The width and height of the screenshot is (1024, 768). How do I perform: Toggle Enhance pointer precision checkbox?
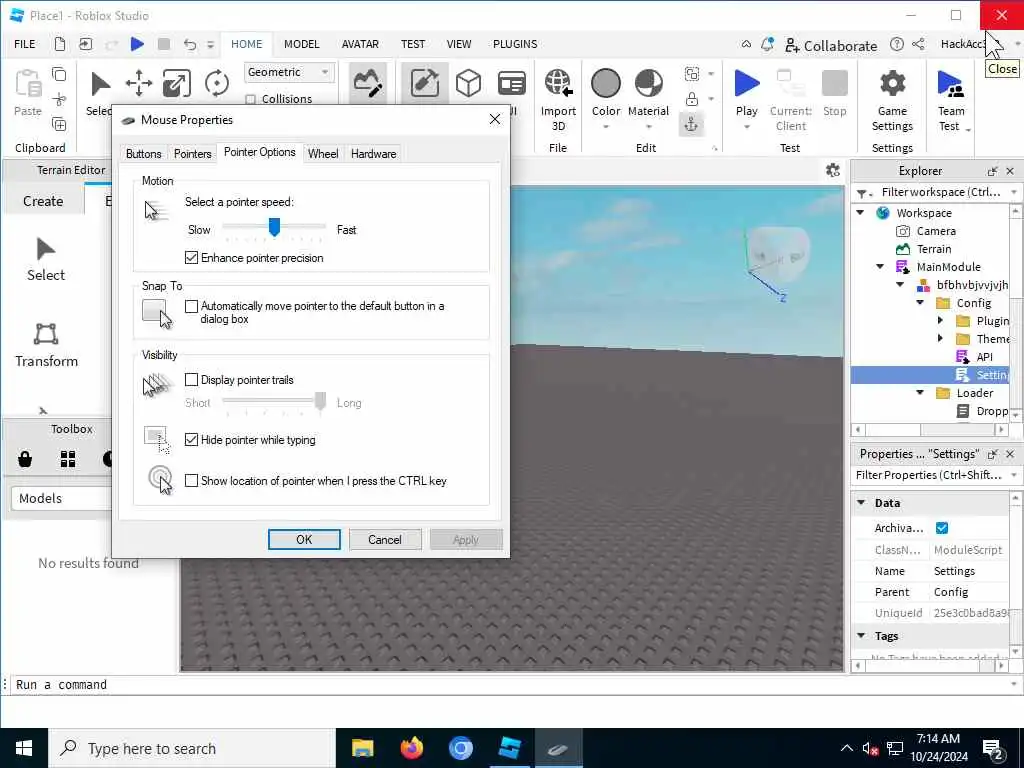coord(191,258)
